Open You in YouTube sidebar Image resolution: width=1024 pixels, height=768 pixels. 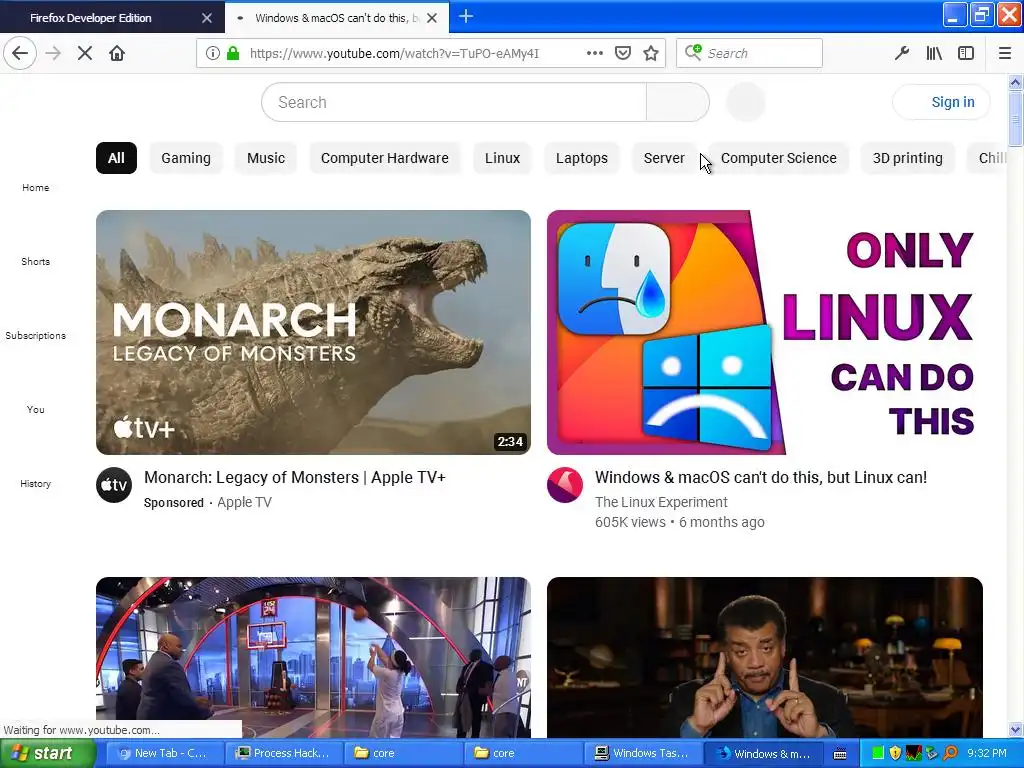coord(35,409)
